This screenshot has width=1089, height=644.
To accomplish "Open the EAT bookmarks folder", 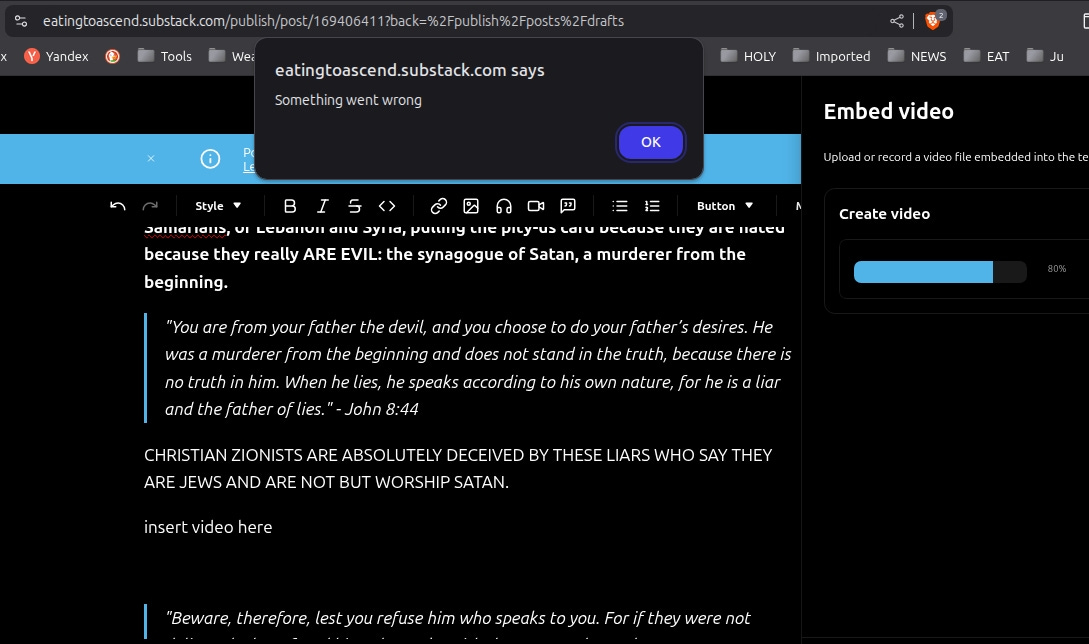I will 986,56.
